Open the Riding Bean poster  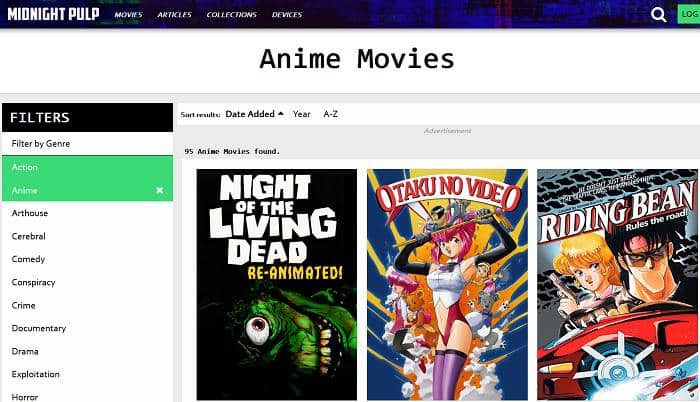617,285
